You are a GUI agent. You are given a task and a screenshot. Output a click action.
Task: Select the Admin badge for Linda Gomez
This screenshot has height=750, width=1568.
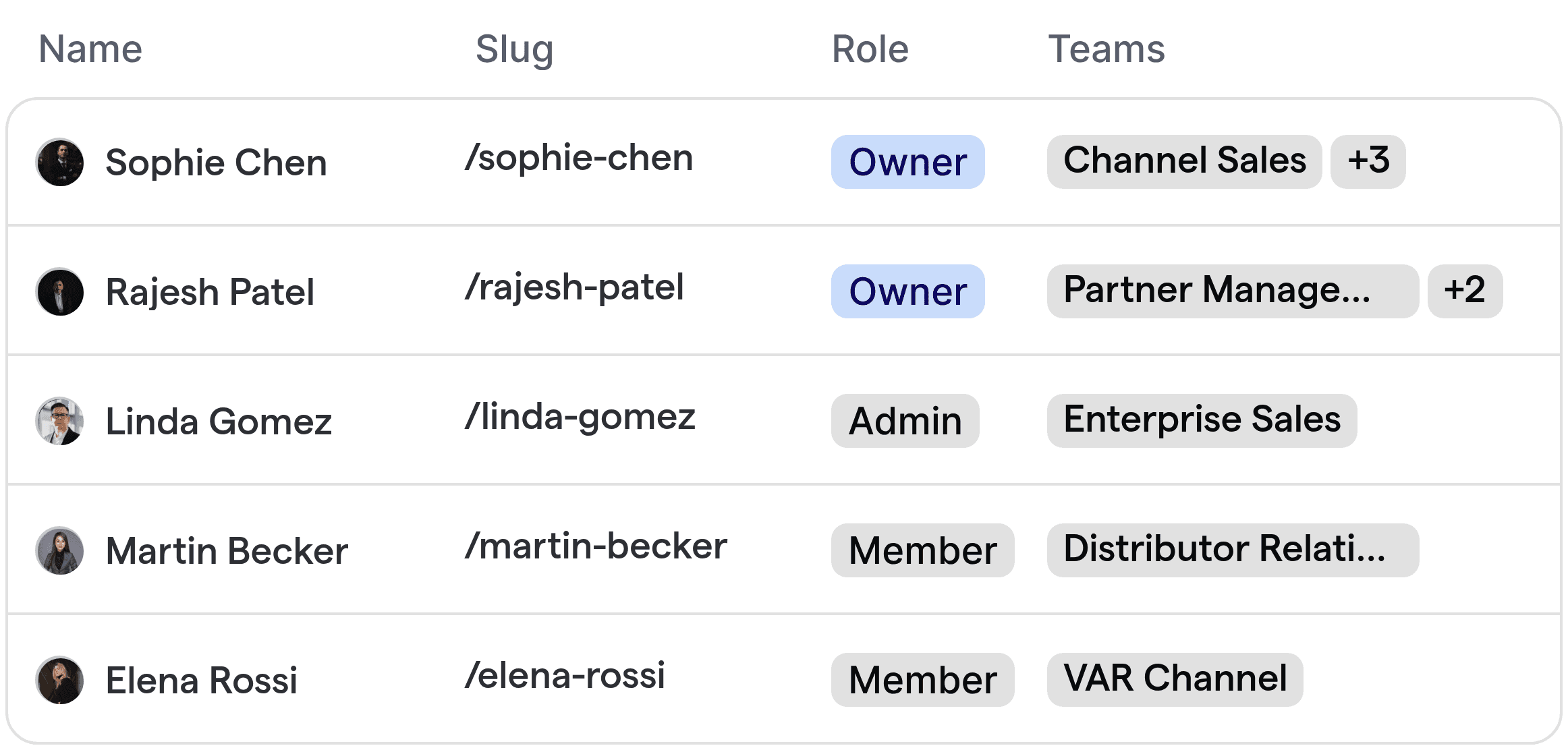pos(905,421)
